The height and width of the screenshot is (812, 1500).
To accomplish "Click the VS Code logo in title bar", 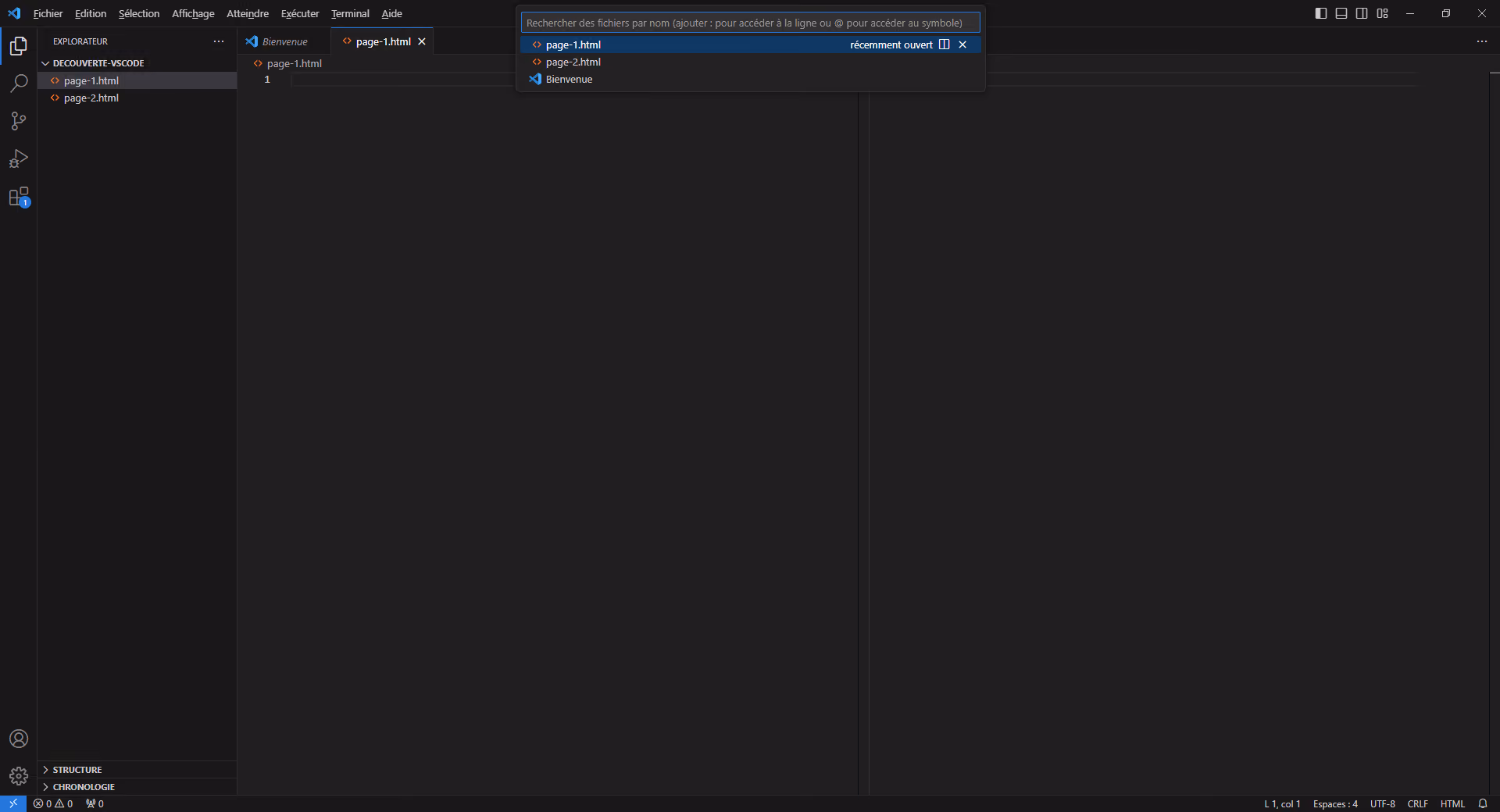I will 14,13.
